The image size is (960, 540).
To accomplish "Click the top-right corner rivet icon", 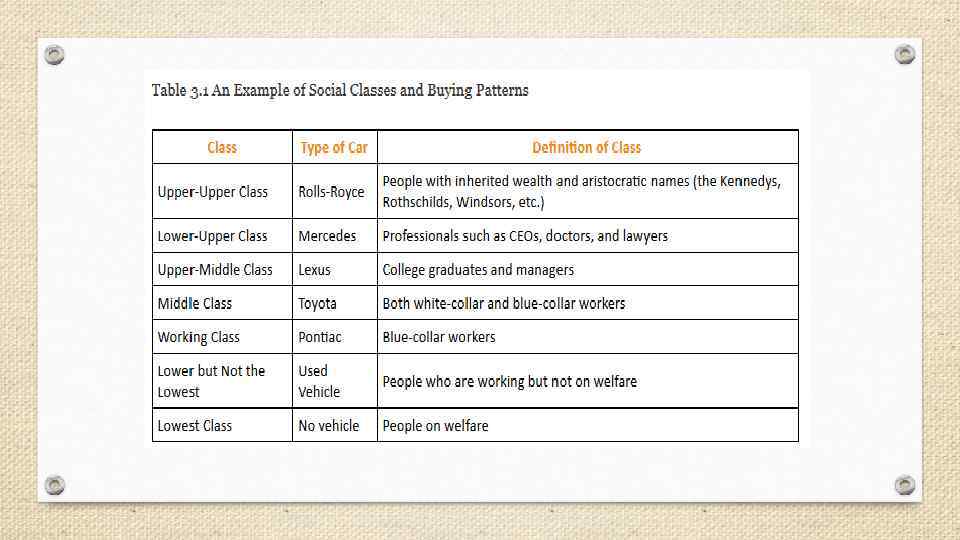I will click(905, 54).
